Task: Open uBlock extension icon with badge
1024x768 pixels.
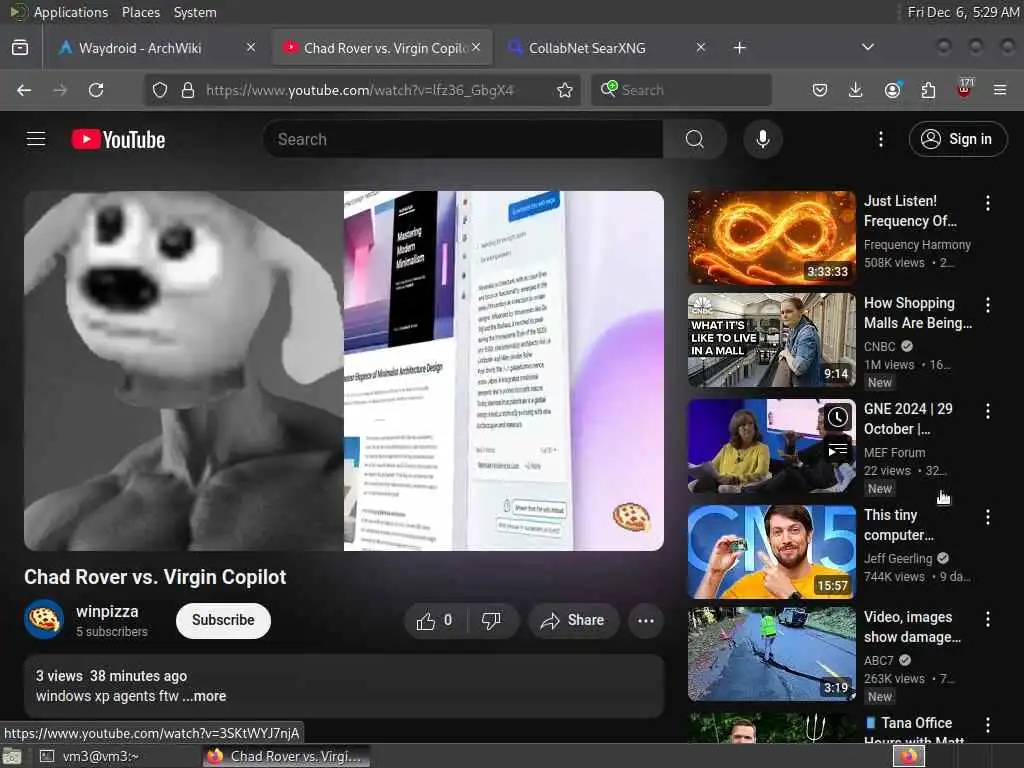Action: click(964, 89)
